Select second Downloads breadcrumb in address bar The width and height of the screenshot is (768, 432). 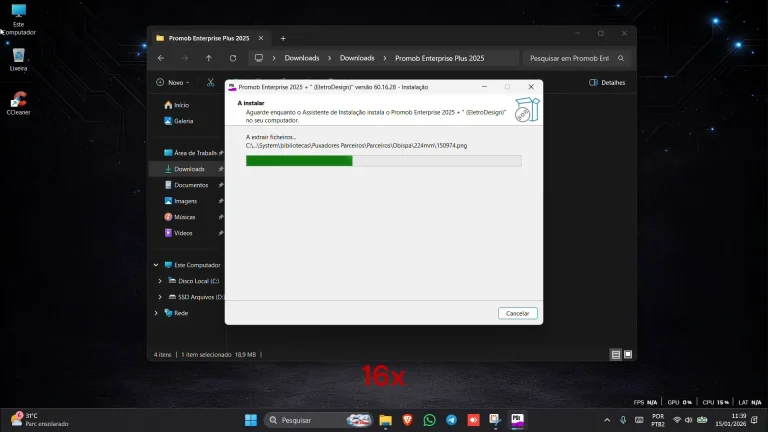(x=357, y=58)
